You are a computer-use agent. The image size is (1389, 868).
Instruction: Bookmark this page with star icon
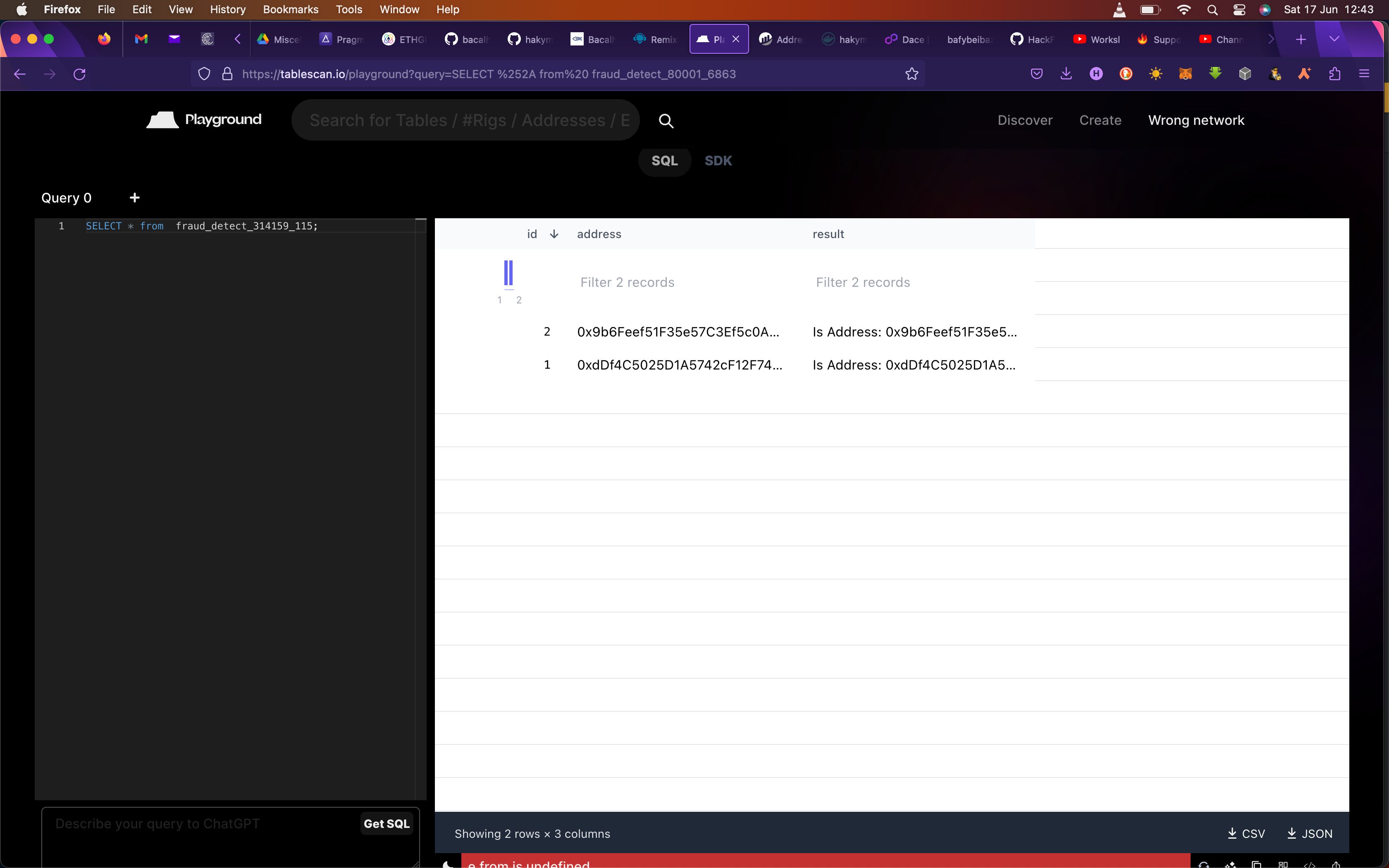pos(912,74)
